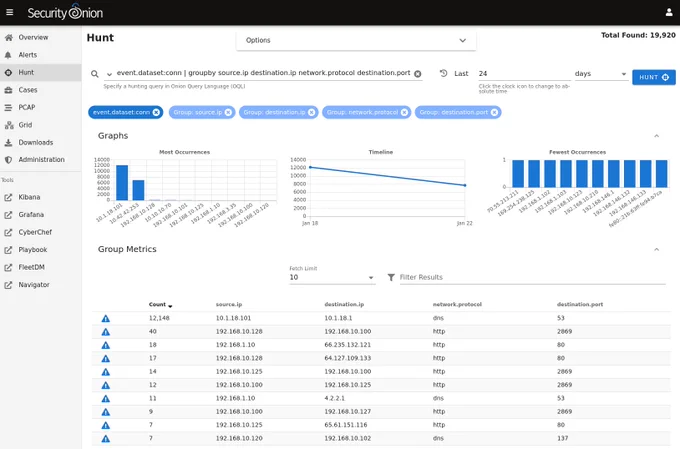Expand the Options panel
The height and width of the screenshot is (449, 680).
click(356, 40)
